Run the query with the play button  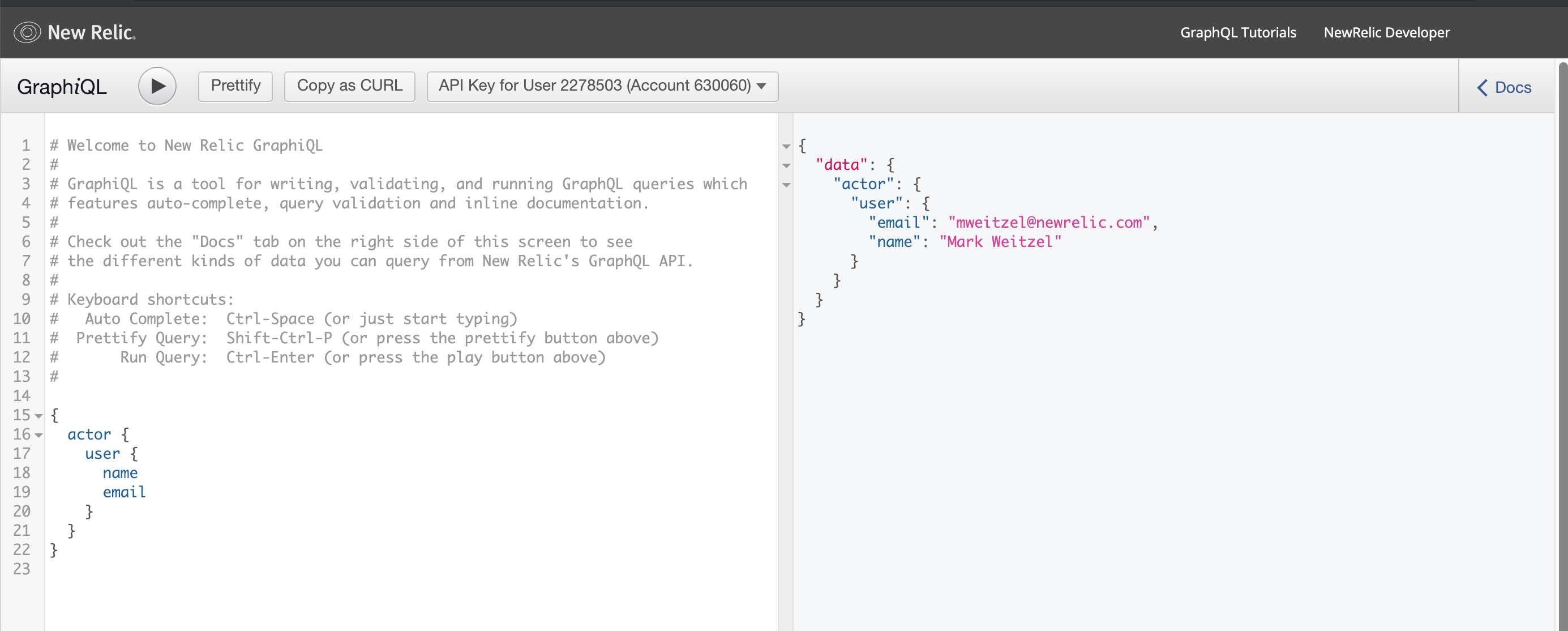[x=157, y=86]
